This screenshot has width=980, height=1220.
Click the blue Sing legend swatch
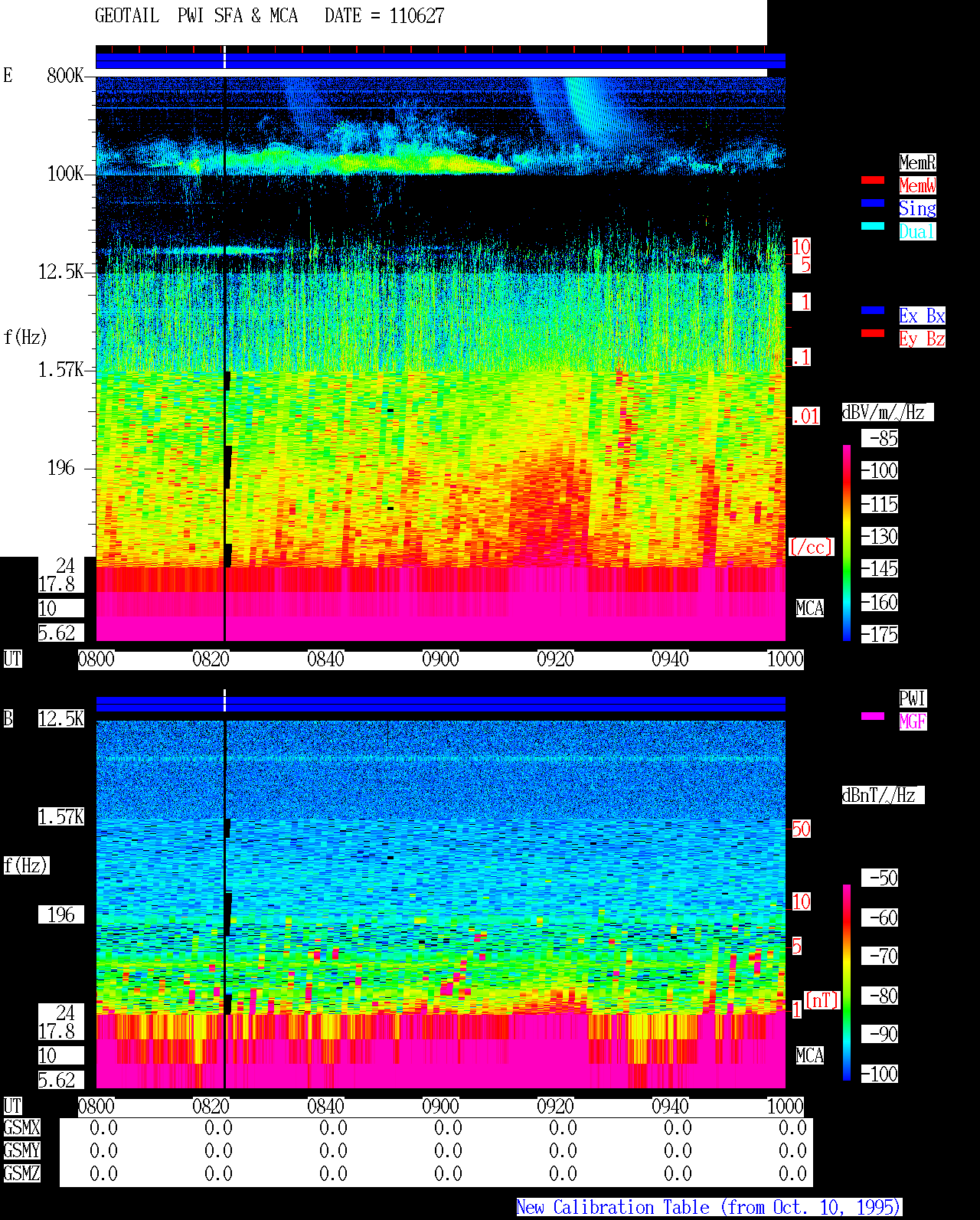coord(873,203)
